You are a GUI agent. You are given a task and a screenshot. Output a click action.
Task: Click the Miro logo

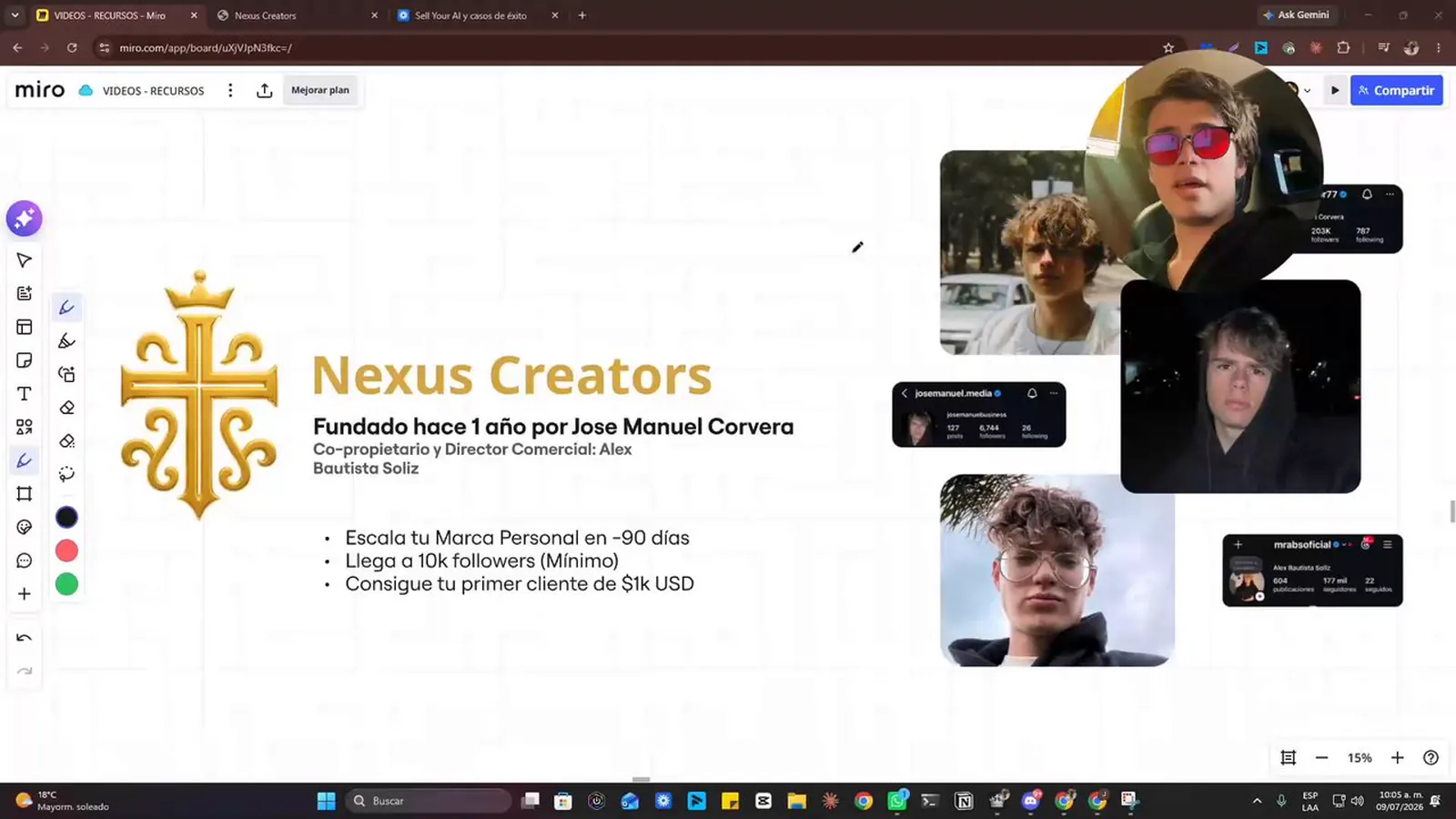click(x=40, y=90)
